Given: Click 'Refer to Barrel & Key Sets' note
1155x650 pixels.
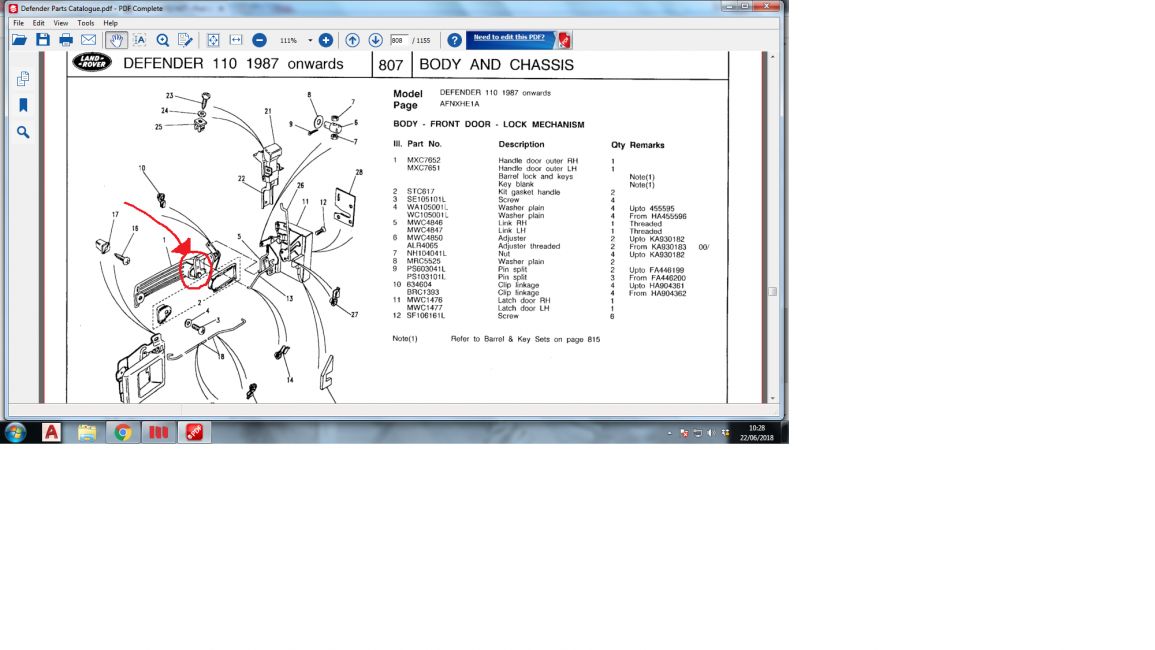Looking at the screenshot, I should (x=525, y=339).
